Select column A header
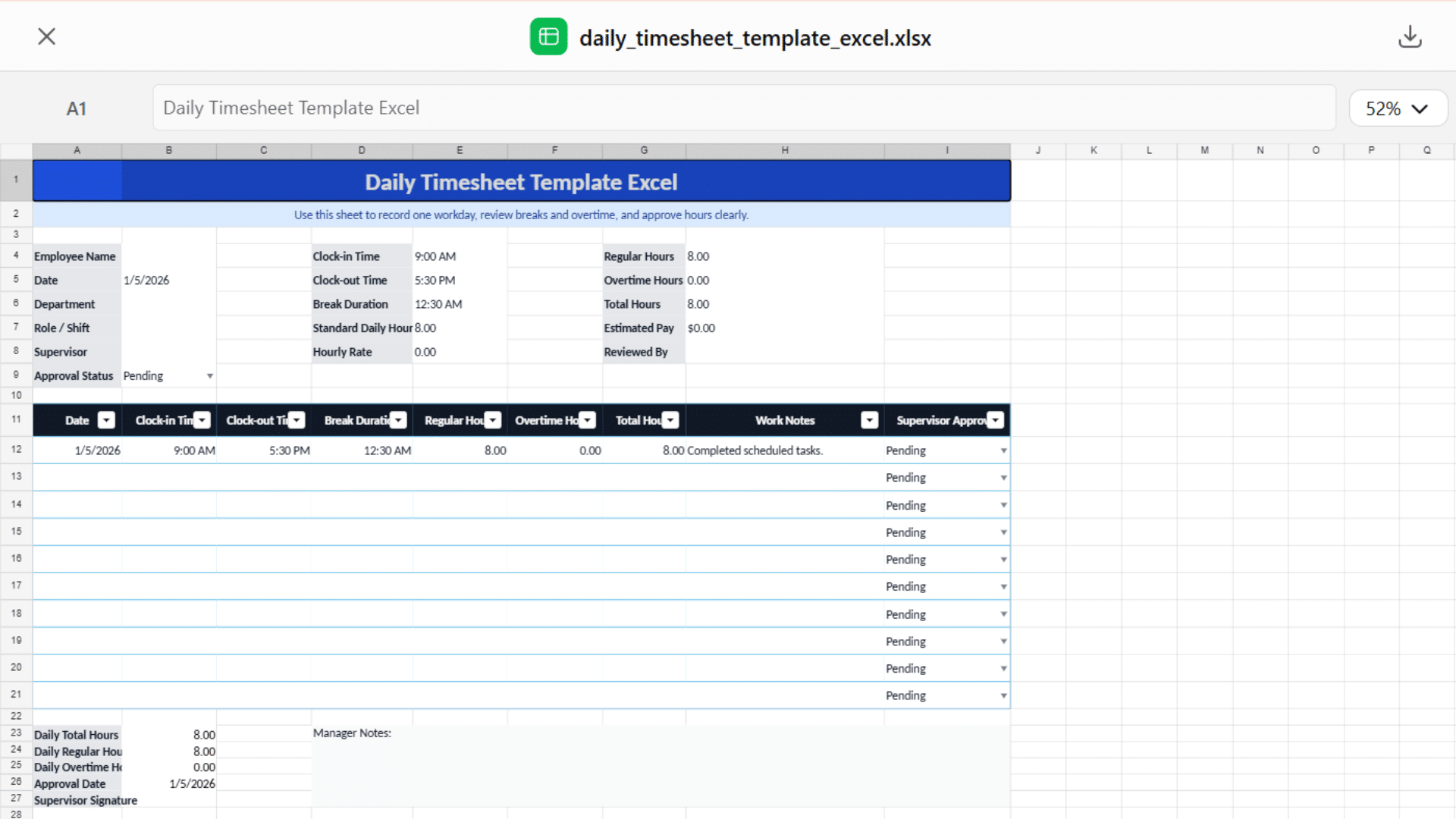Screen dimensions: 1456x819 (x=77, y=150)
